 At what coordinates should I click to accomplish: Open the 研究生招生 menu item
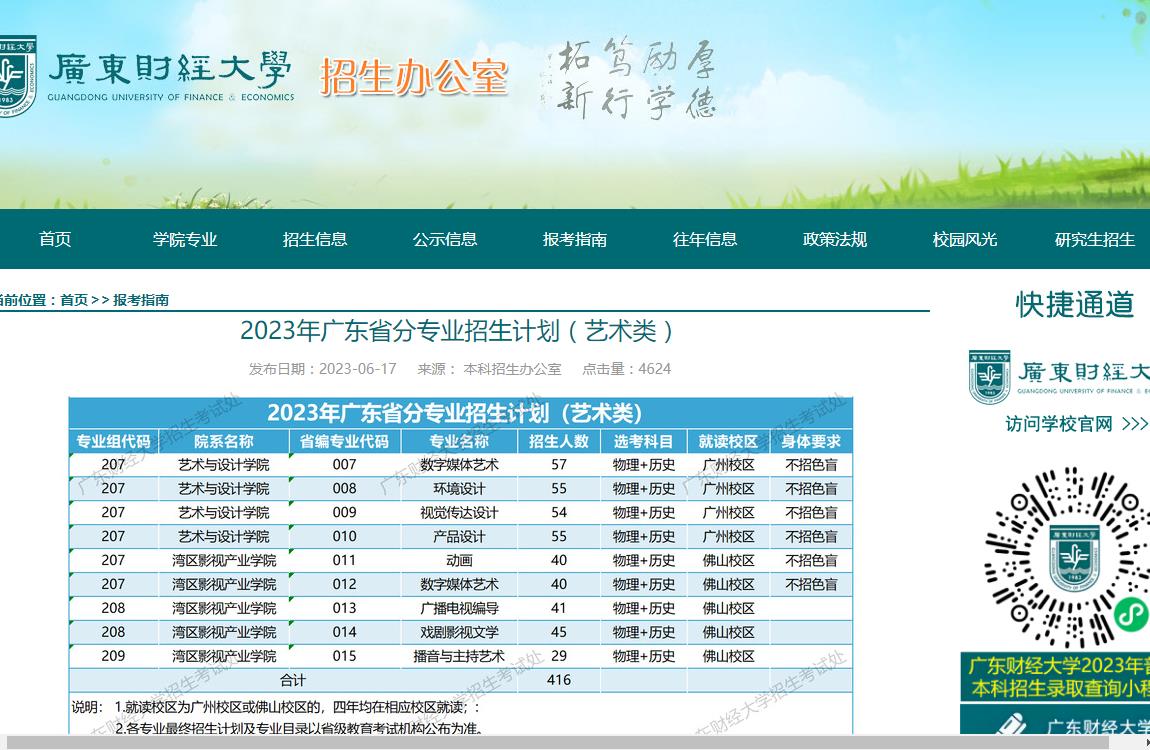(x=1095, y=239)
